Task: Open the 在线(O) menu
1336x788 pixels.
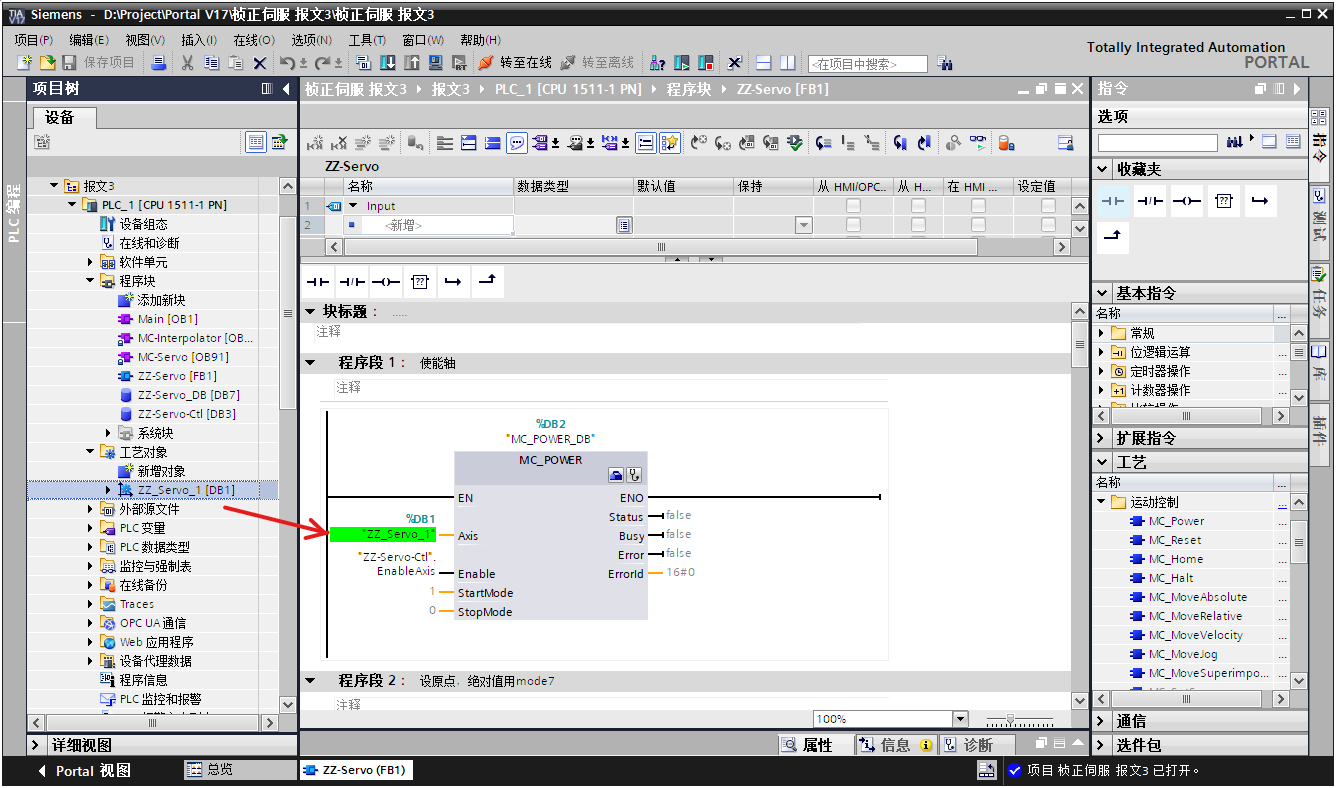Action: [x=253, y=40]
